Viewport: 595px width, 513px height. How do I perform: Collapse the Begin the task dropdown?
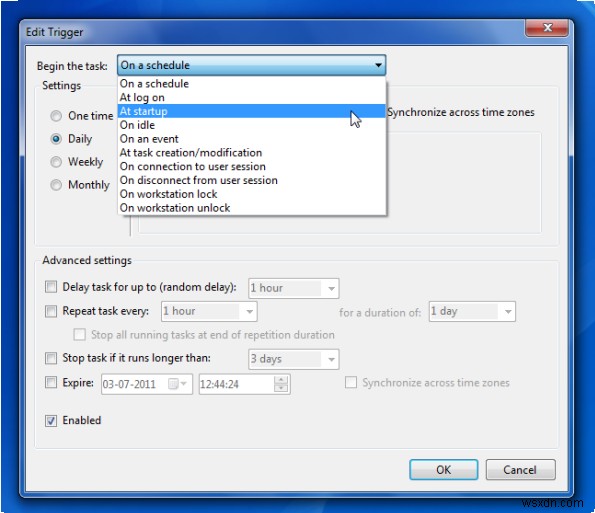tap(252, 65)
